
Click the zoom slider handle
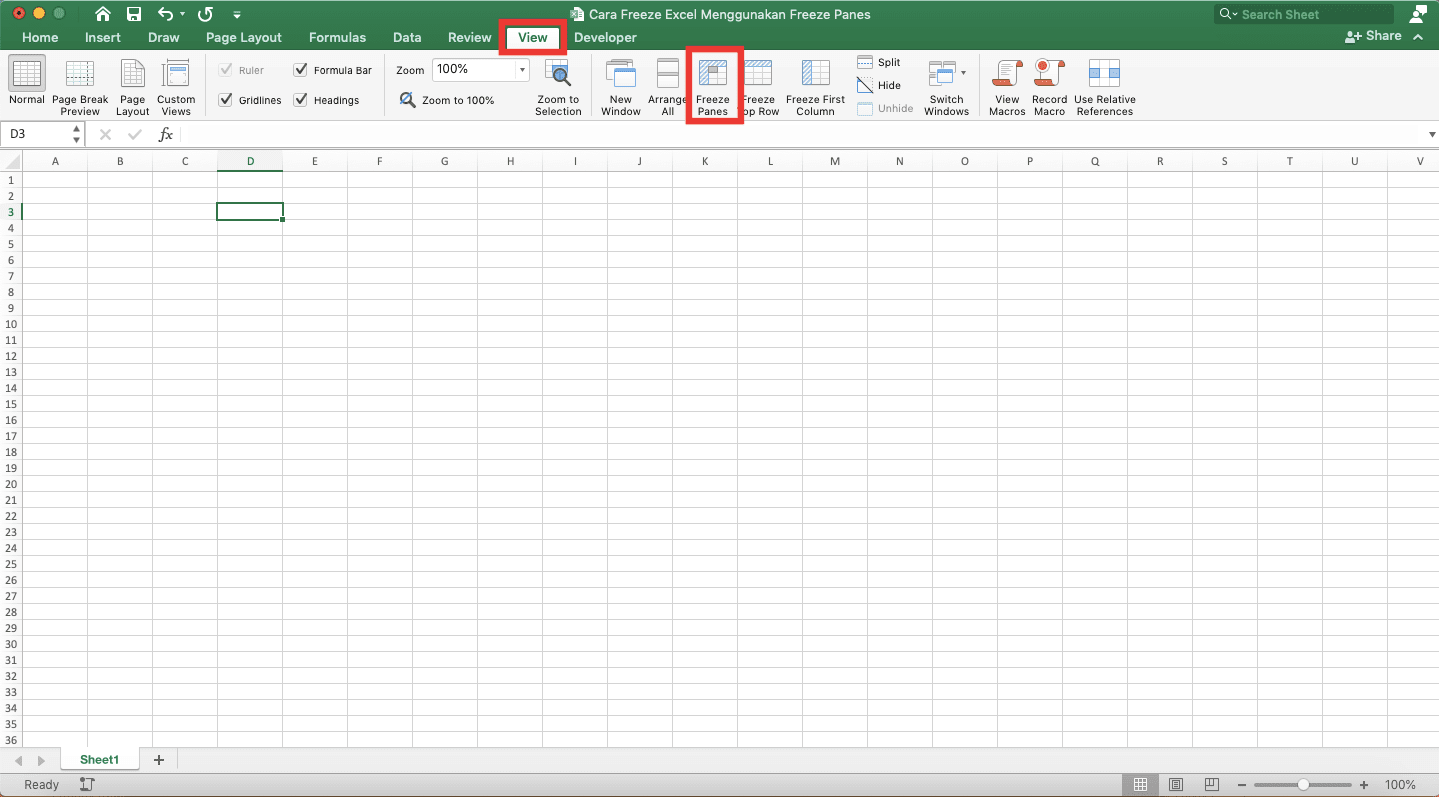point(1303,785)
